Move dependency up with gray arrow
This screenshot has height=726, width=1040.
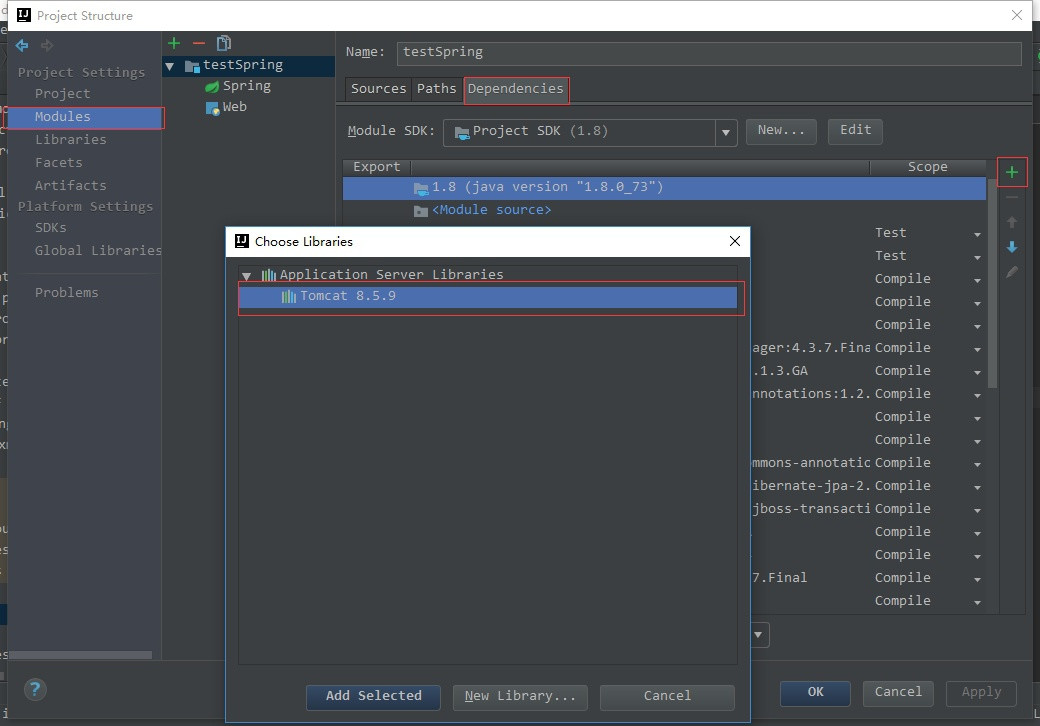pos(1011,222)
